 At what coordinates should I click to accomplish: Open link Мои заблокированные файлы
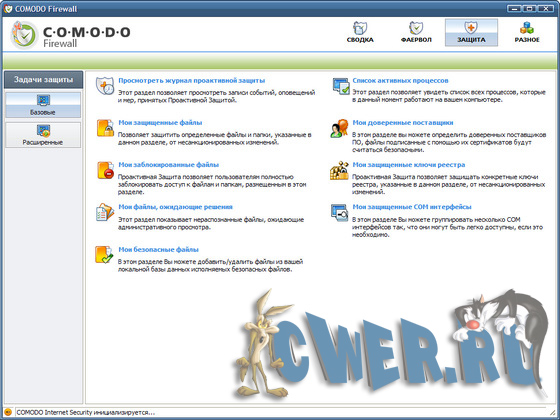click(x=169, y=165)
